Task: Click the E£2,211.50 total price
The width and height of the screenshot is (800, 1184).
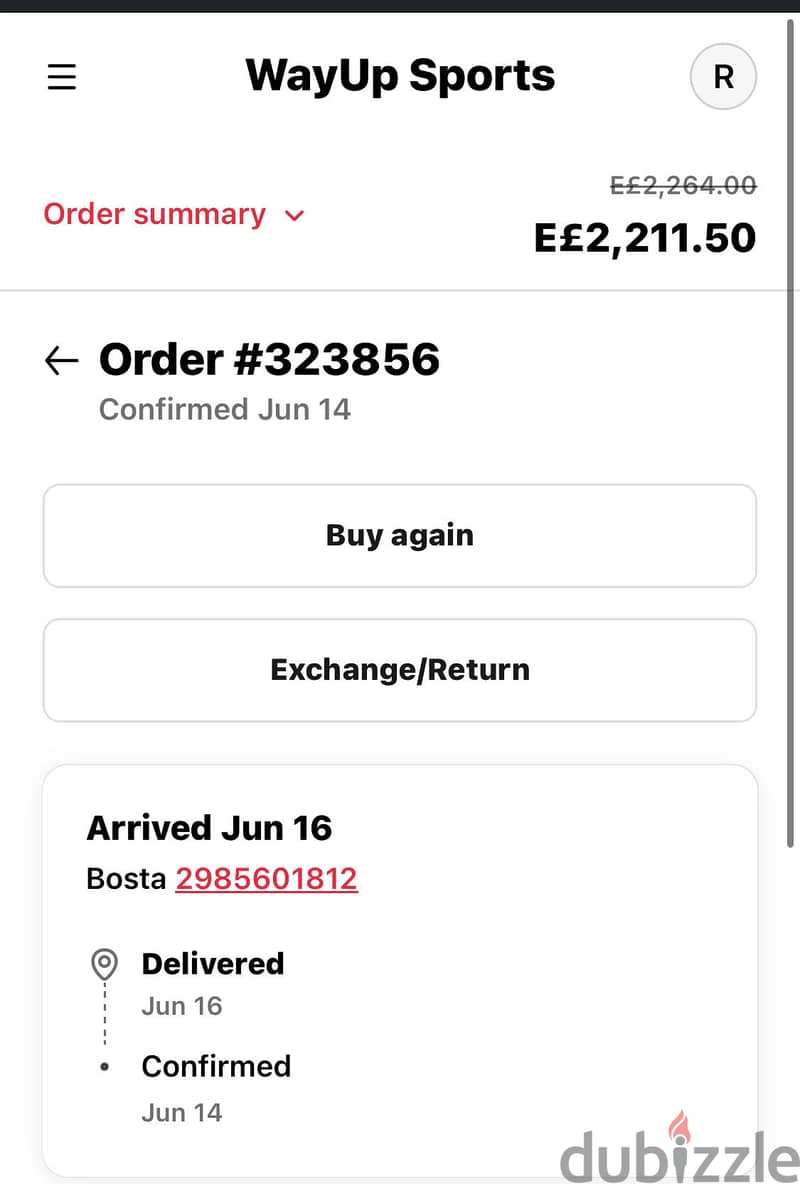Action: pyautogui.click(x=644, y=238)
